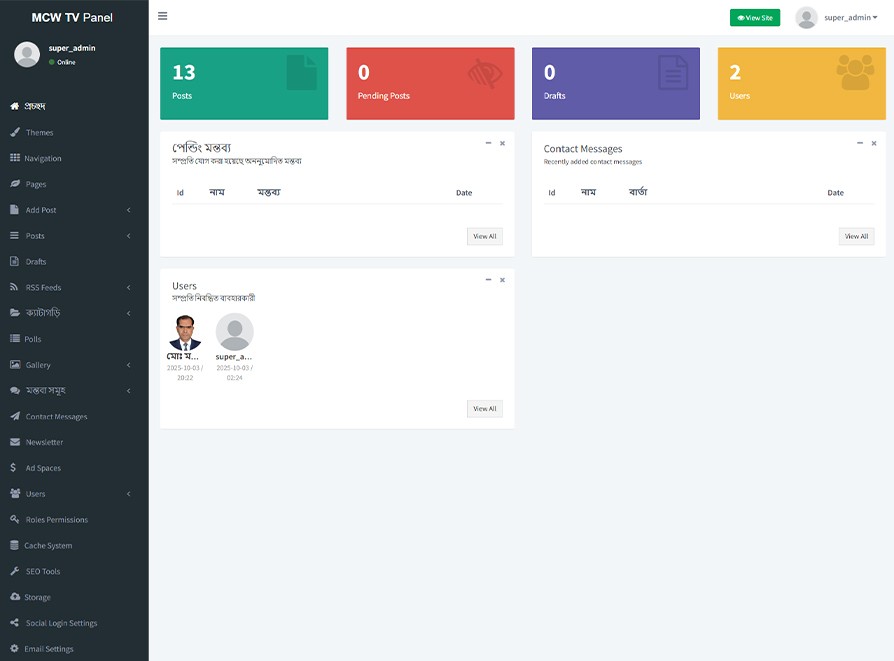
Task: Close the Pending Comments panel
Action: tap(502, 143)
